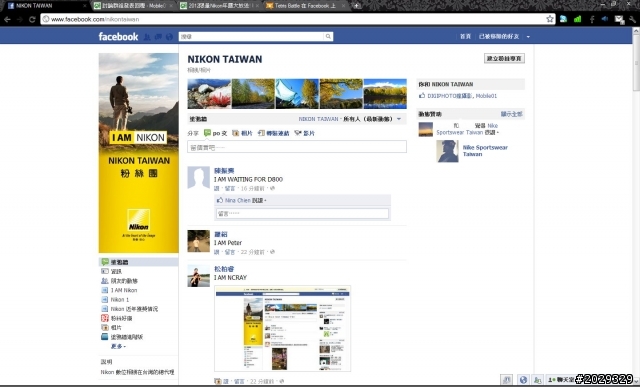Screen dimensions: 640x387
Task: Click the button at top right of page header
Action: 504,58
